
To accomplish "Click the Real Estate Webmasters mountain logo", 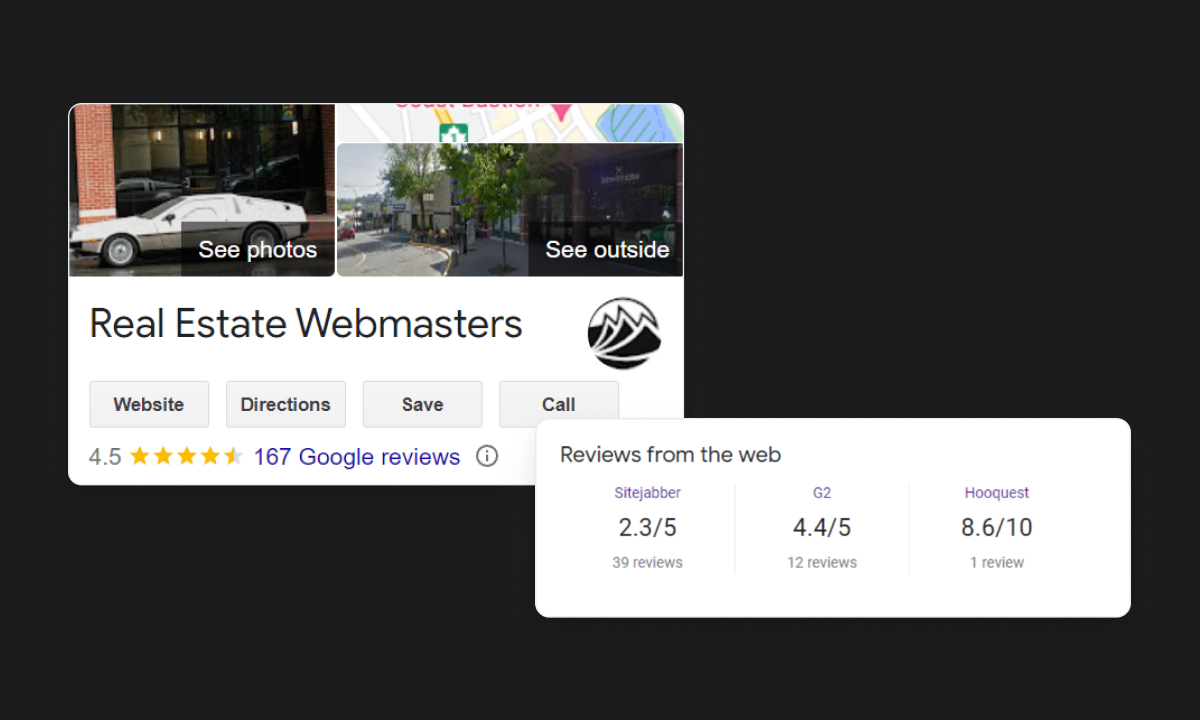I will tap(624, 333).
